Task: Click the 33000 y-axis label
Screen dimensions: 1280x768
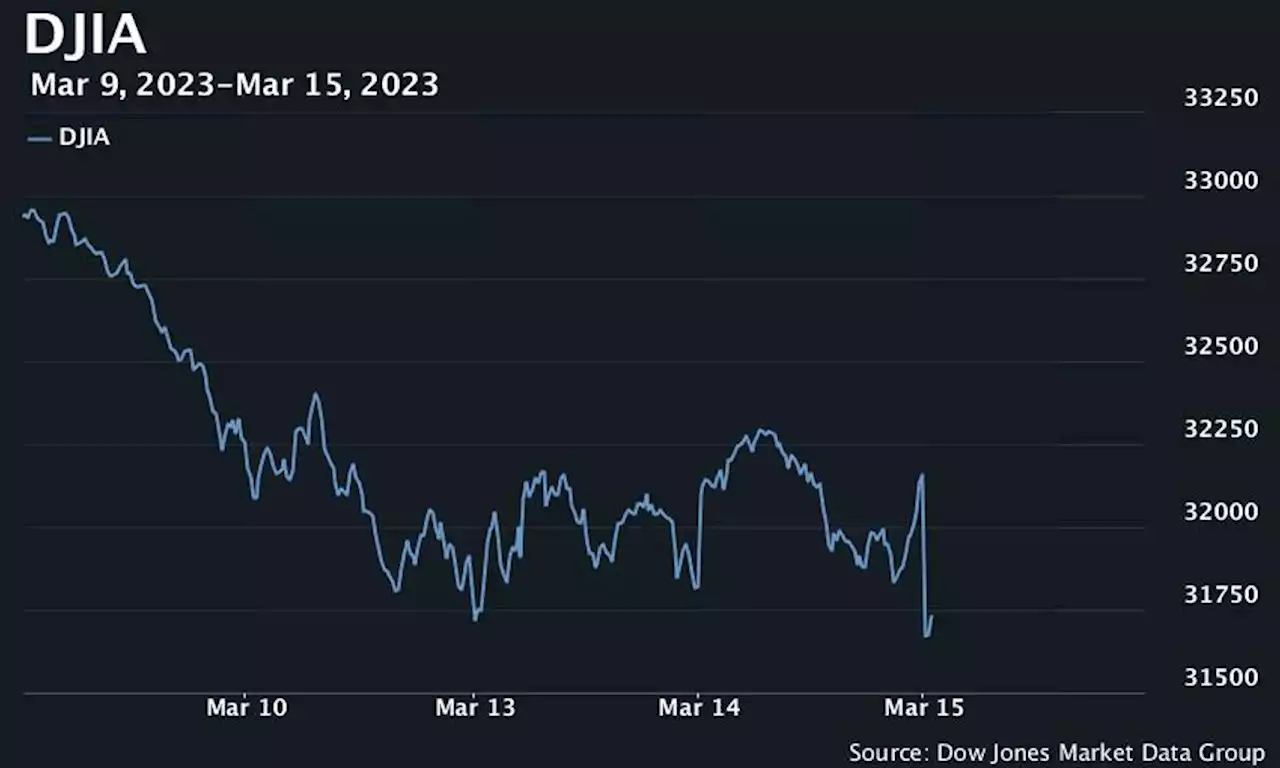Action: coord(1220,181)
